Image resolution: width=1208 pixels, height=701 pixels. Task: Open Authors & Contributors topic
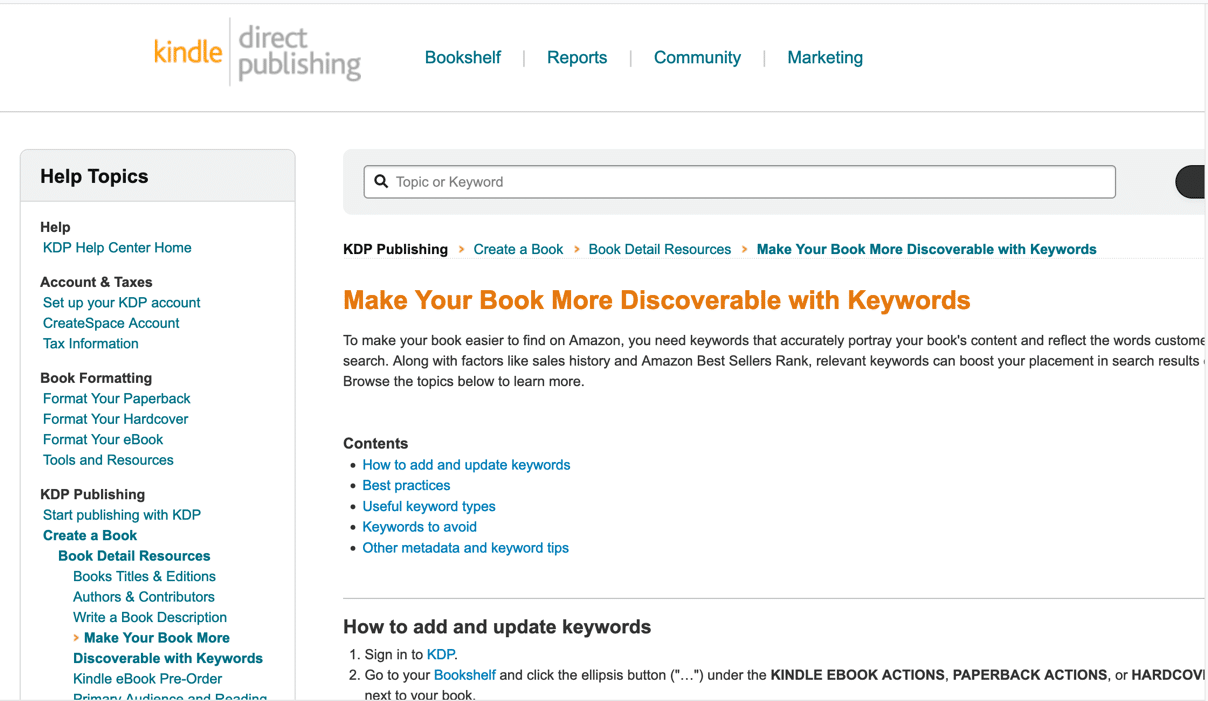(x=144, y=597)
